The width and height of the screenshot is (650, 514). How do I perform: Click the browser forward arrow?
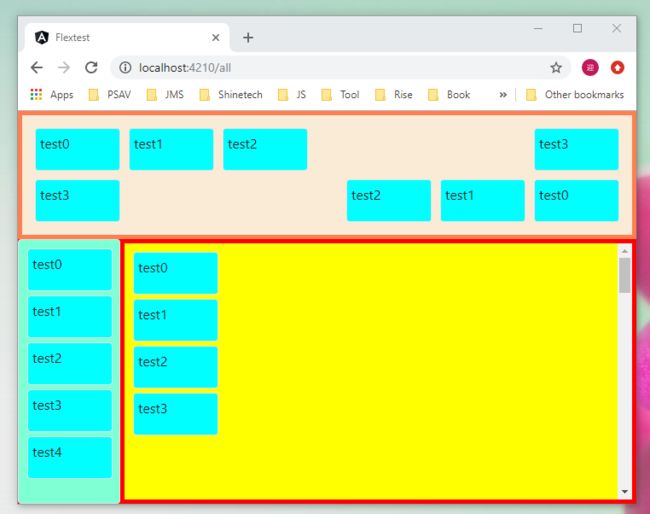point(64,68)
